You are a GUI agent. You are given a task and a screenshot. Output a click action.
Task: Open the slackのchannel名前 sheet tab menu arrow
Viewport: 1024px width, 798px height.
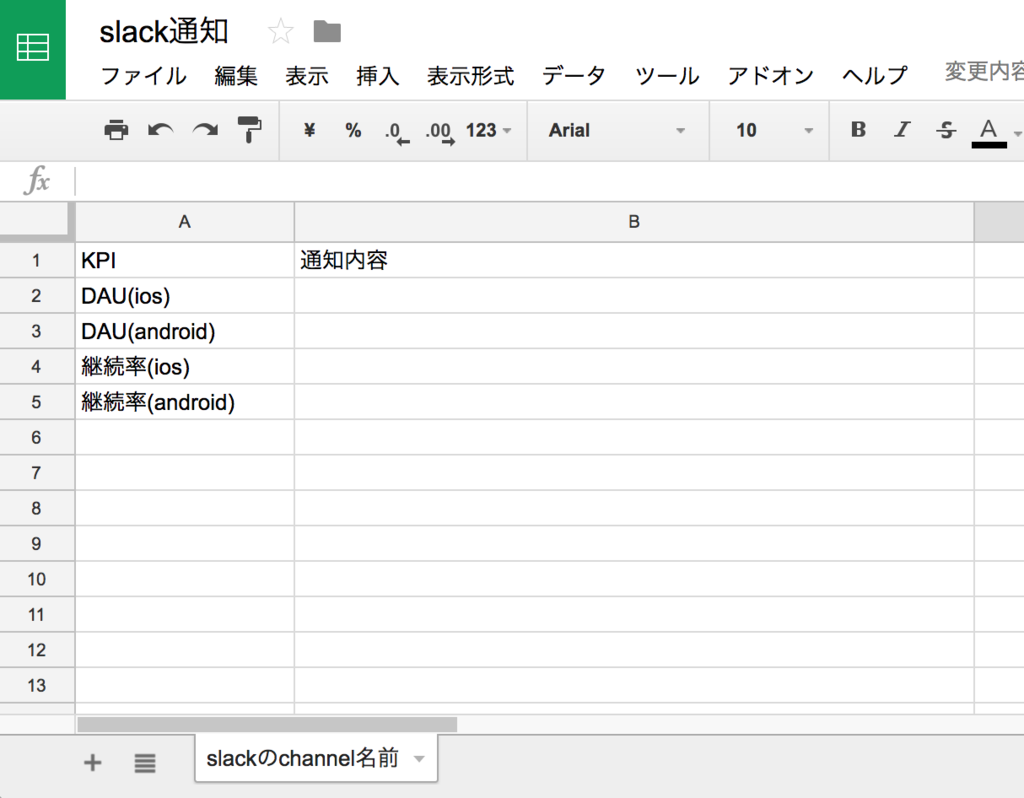pos(419,759)
